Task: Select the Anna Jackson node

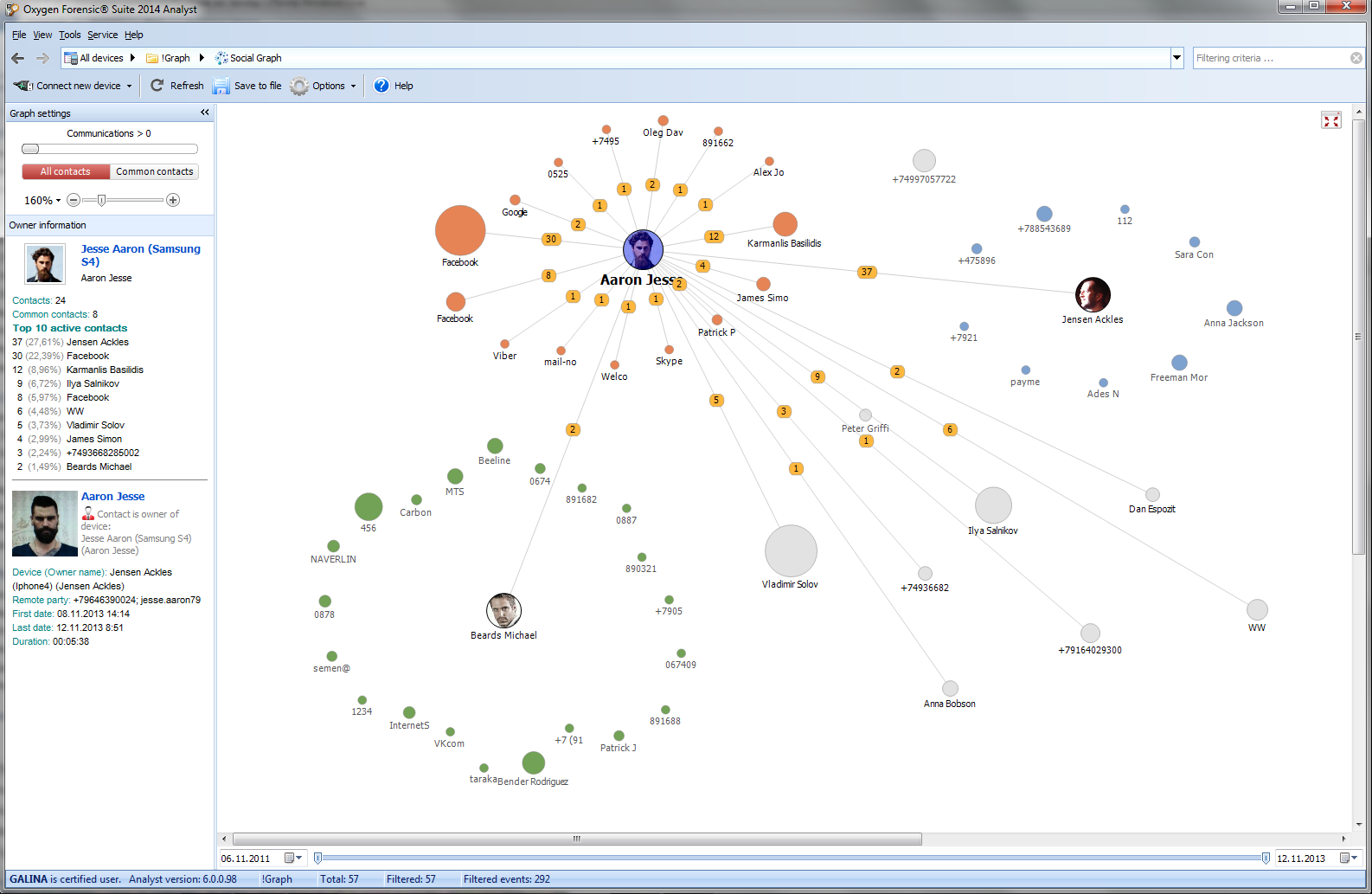Action: pos(1234,308)
